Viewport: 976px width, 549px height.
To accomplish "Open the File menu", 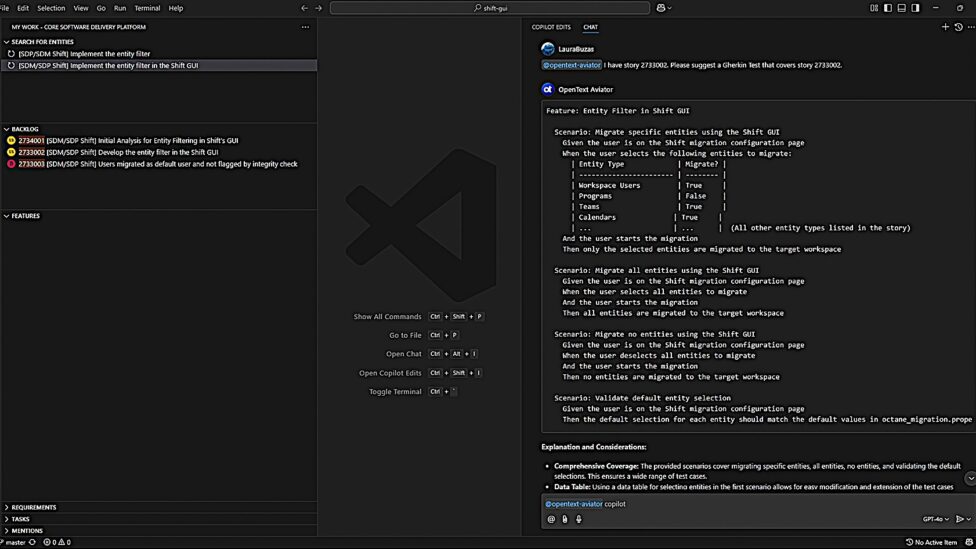I will 5,8.
